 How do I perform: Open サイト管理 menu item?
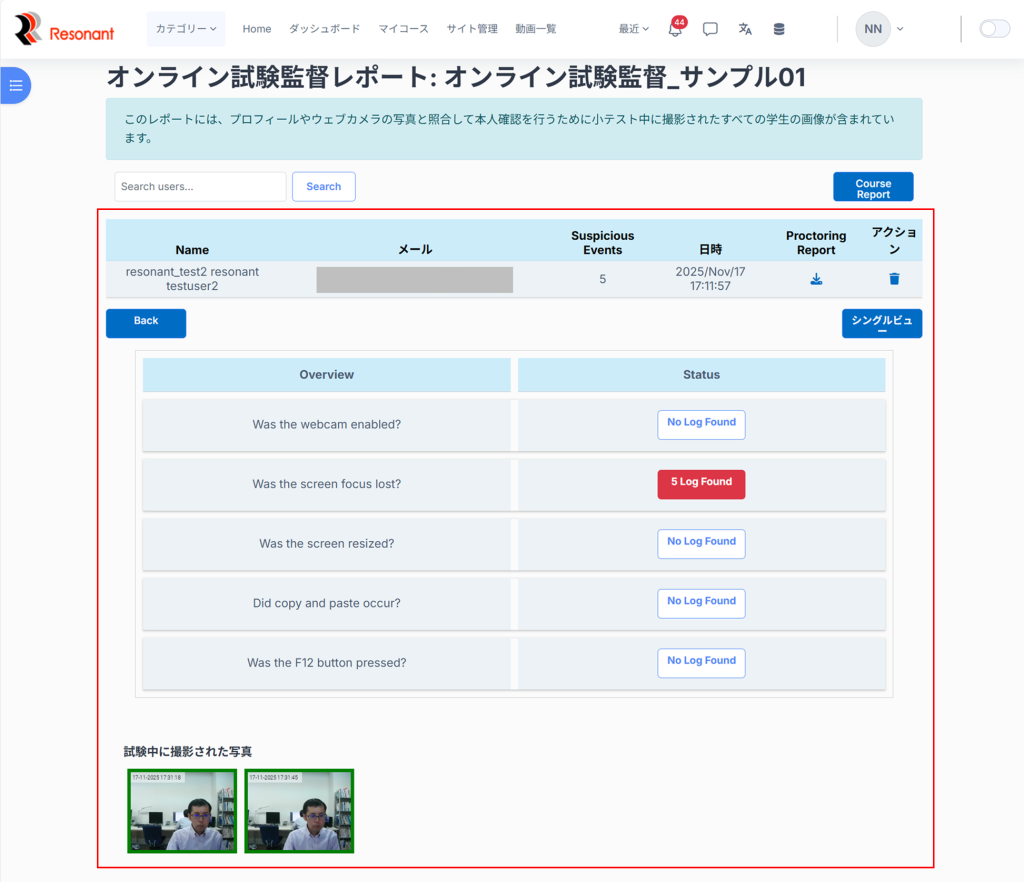pyautogui.click(x=472, y=29)
